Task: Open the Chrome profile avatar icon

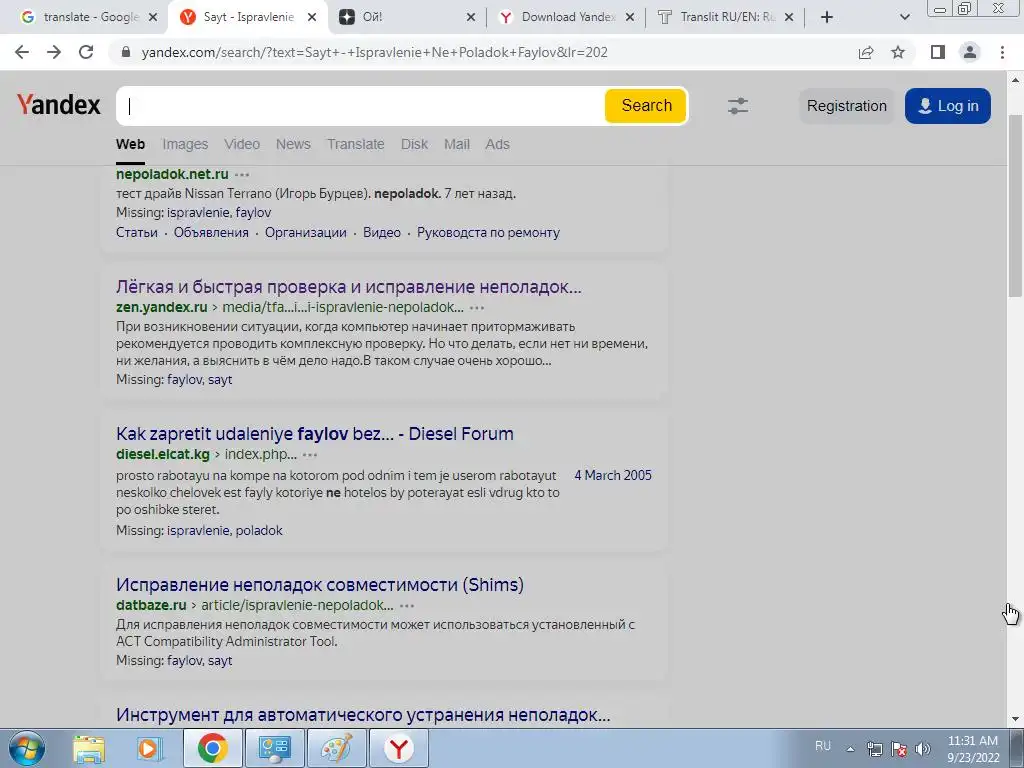Action: coord(970,52)
